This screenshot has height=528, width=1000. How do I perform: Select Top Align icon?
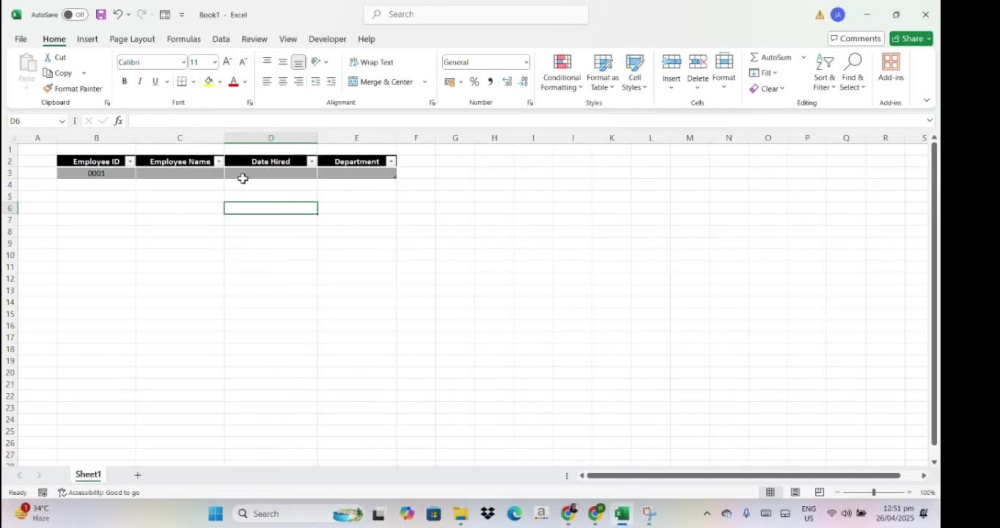click(267, 62)
